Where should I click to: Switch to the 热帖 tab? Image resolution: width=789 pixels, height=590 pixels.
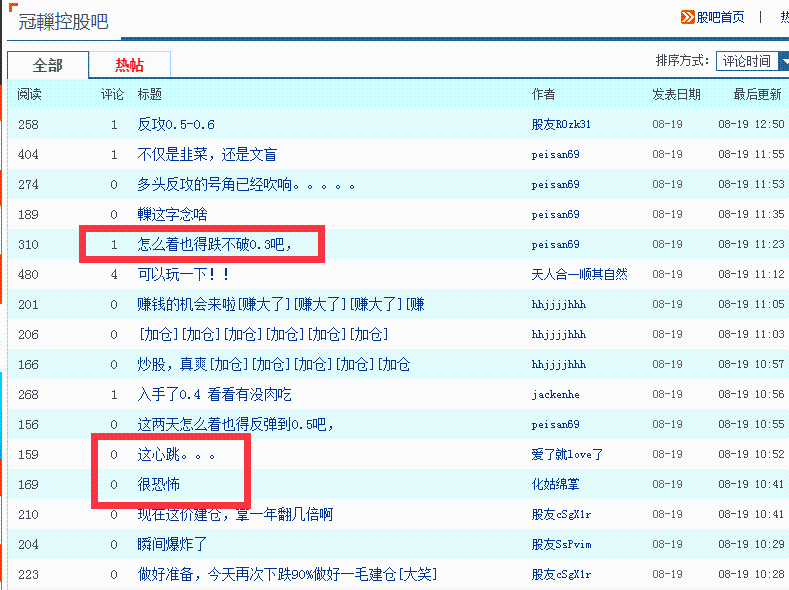[129, 65]
